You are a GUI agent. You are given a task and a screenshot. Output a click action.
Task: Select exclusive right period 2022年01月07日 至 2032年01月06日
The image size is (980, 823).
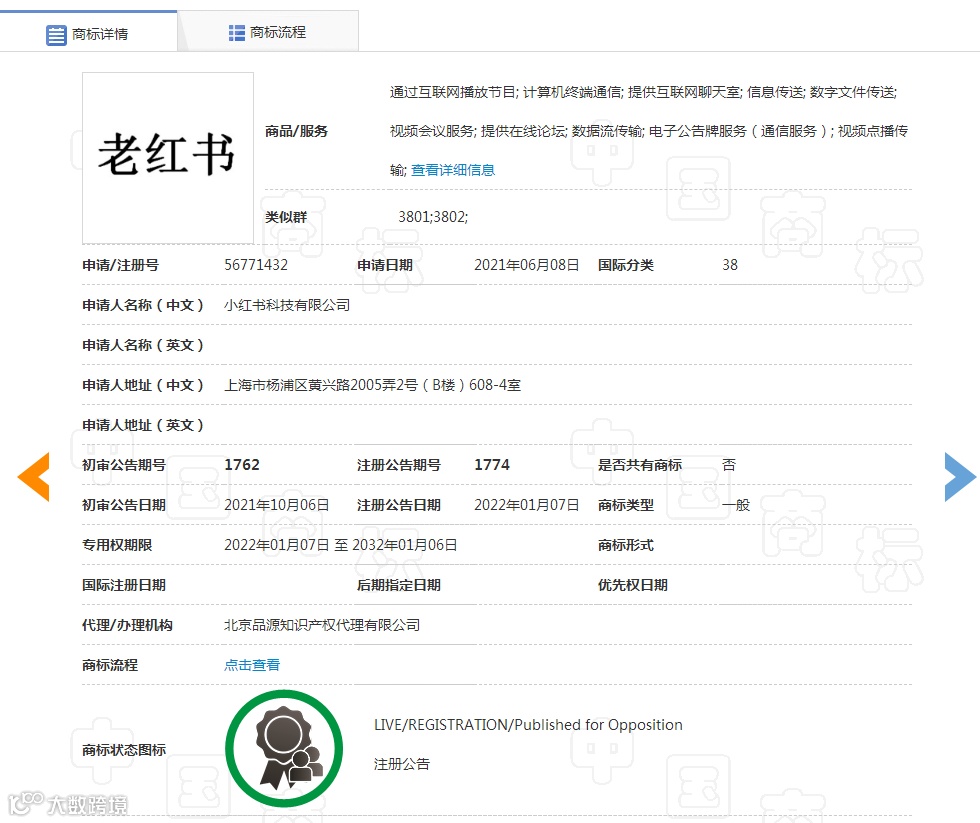[341, 545]
